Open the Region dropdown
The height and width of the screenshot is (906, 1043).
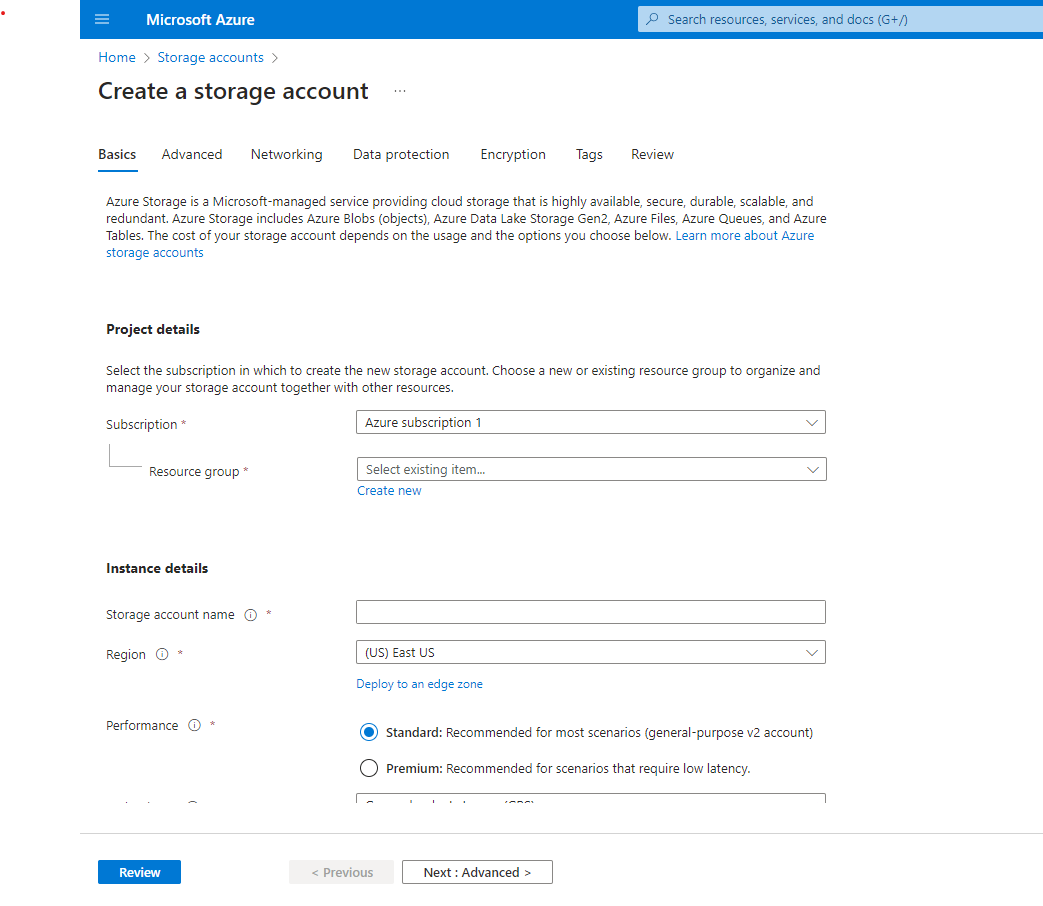coord(591,652)
